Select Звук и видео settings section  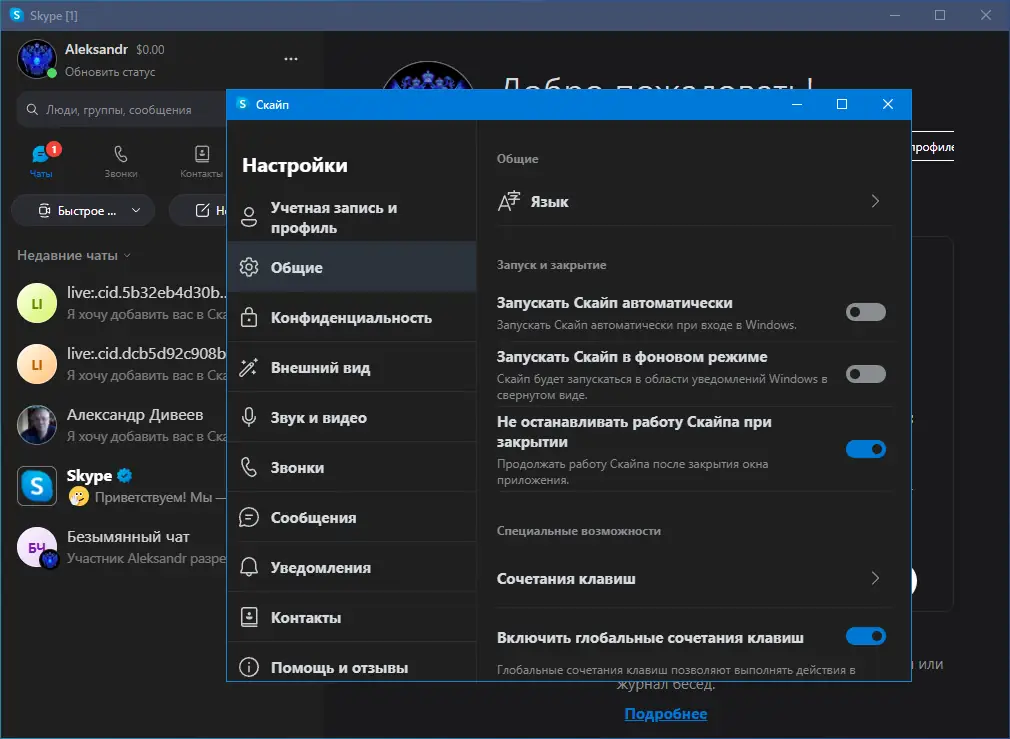[x=352, y=417]
